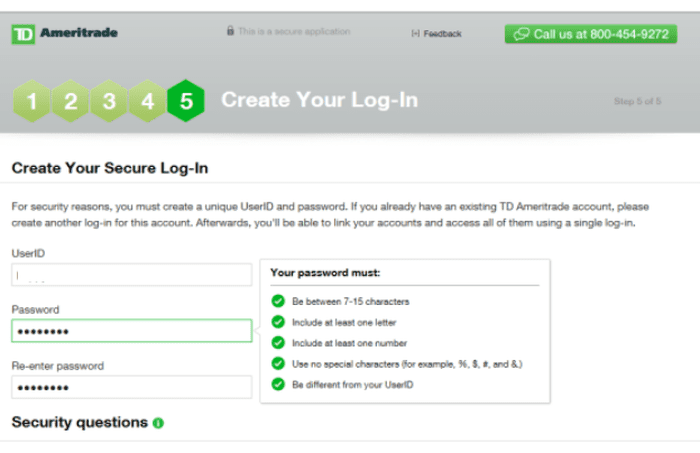Go to step 4 hexagon
This screenshot has width=700, height=453.
tap(148, 101)
